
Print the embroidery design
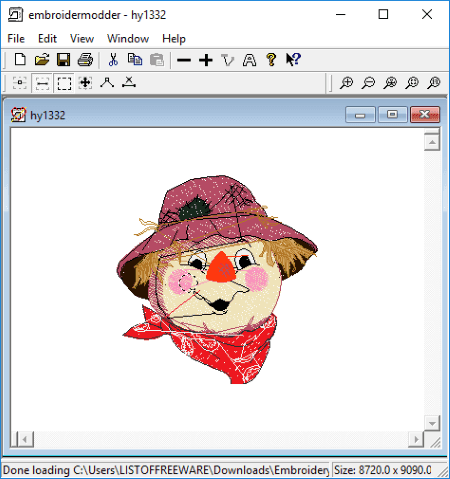pyautogui.click(x=85, y=60)
